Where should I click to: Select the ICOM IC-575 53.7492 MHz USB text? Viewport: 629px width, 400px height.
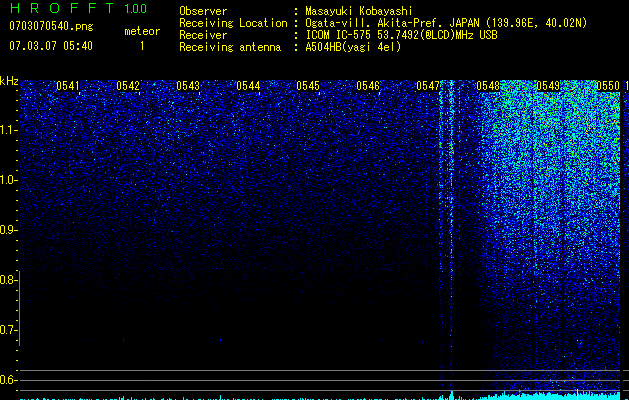(401, 35)
